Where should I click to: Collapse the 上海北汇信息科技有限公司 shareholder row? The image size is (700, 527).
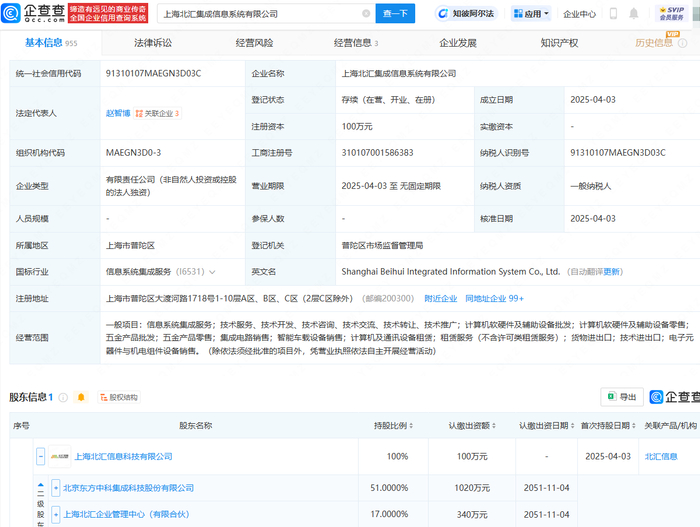coord(41,456)
